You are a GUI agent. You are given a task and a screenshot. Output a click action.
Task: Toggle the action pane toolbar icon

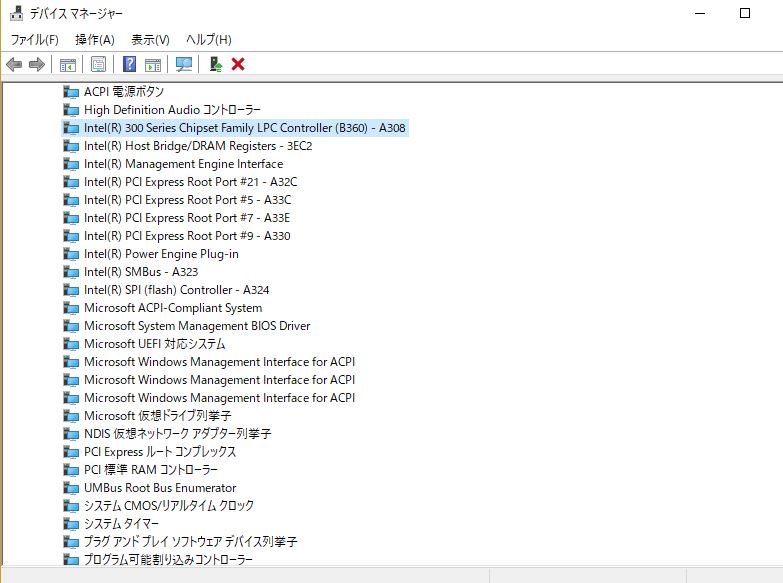[x=153, y=64]
